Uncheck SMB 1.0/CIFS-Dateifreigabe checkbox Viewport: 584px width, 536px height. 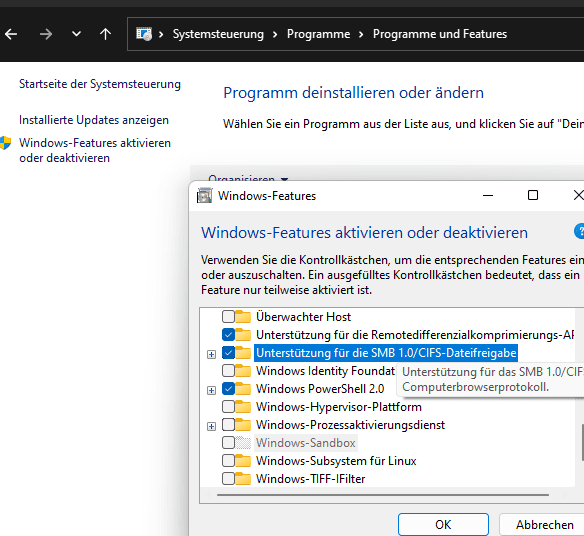[228, 352]
